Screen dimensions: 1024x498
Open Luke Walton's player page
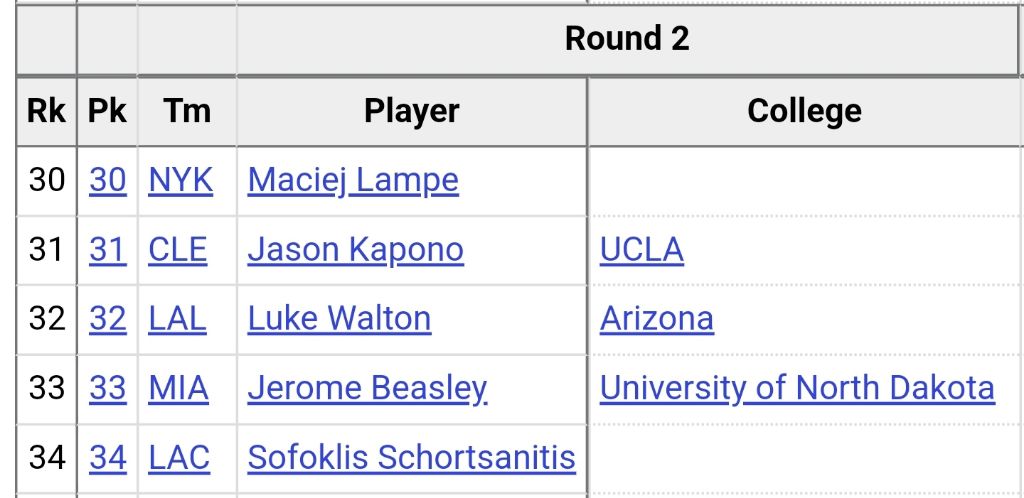339,318
